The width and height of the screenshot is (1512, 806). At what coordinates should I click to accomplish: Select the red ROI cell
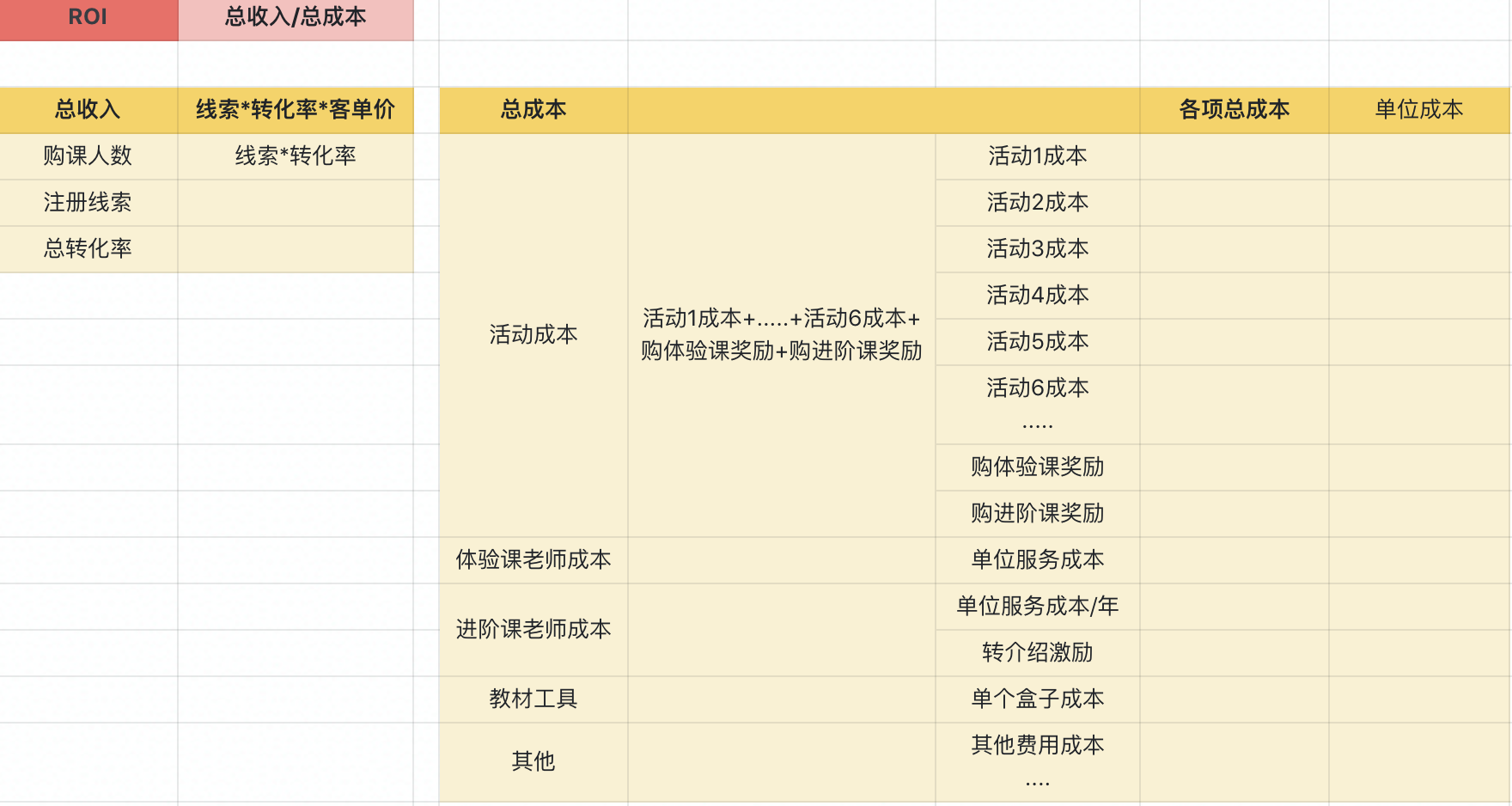tap(88, 18)
